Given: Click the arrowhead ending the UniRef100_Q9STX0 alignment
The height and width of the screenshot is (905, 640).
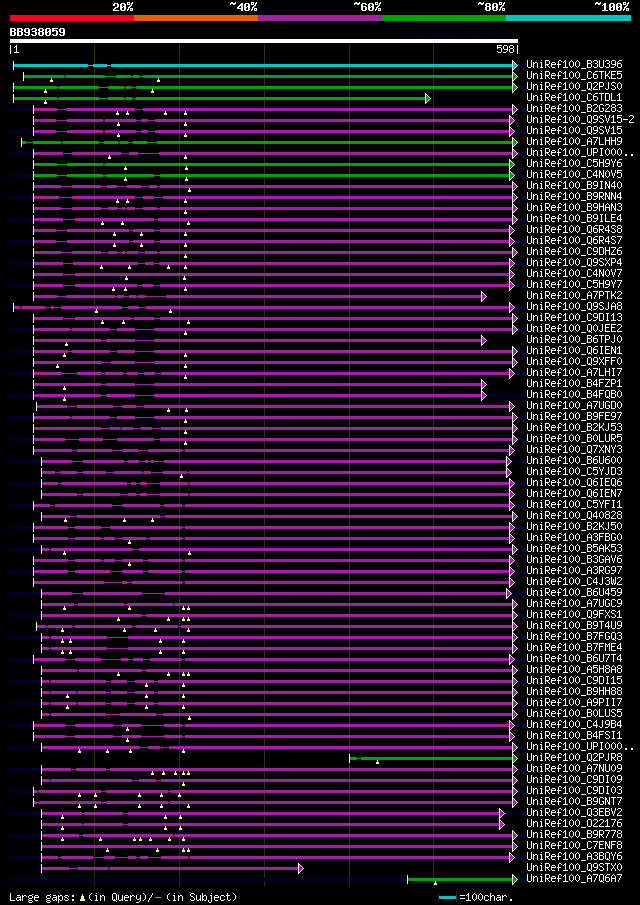Looking at the screenshot, I should click(x=300, y=868).
